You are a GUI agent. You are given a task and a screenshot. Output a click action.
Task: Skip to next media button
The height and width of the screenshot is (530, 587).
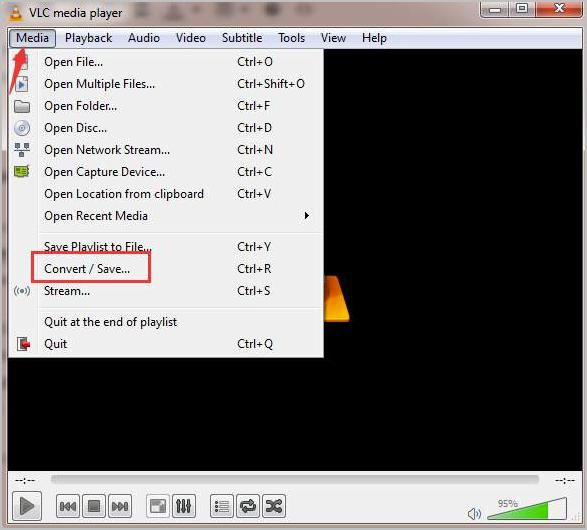tap(120, 506)
